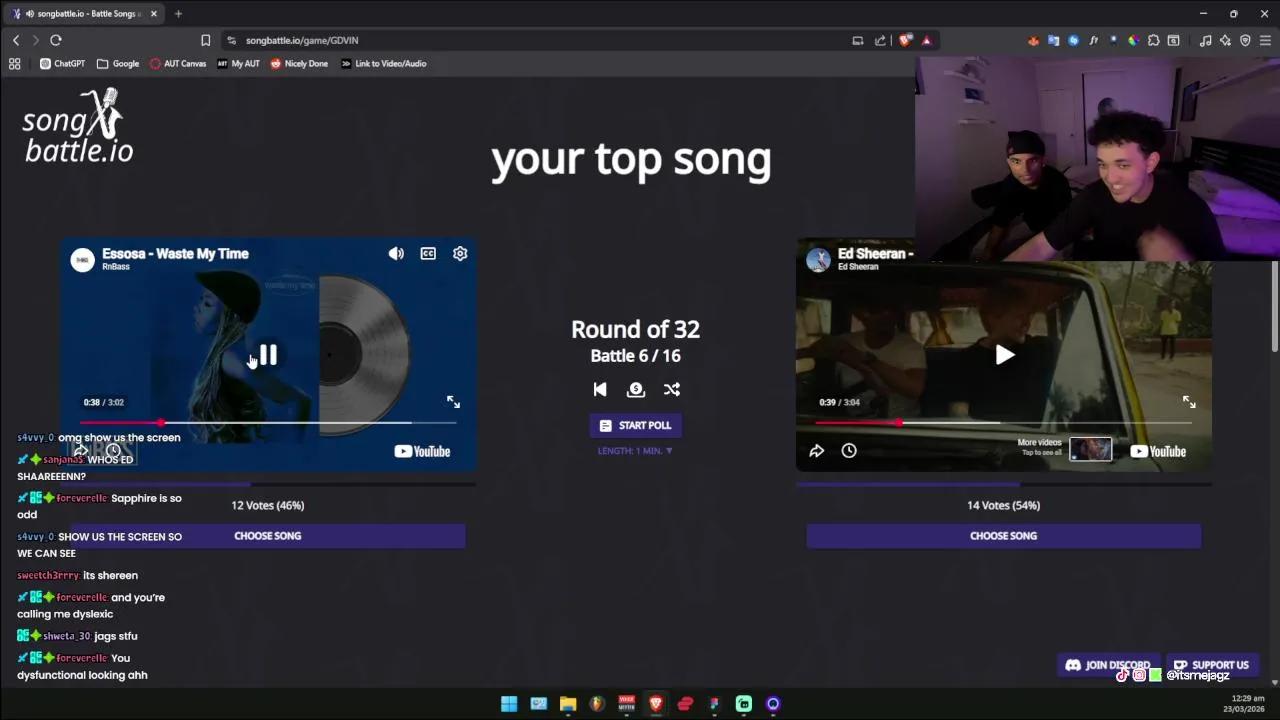Viewport: 1280px width, 720px height.
Task: Open the media control music note icon
Action: click(x=1205, y=40)
